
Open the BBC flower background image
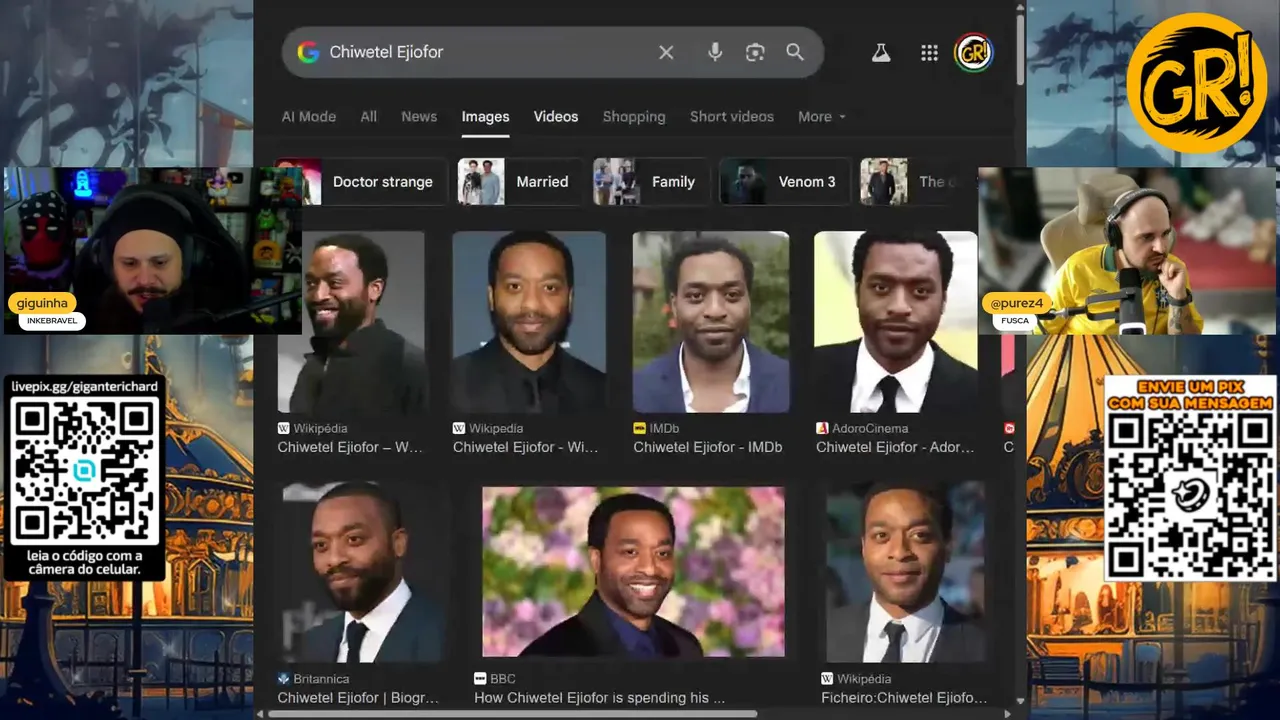pos(633,572)
